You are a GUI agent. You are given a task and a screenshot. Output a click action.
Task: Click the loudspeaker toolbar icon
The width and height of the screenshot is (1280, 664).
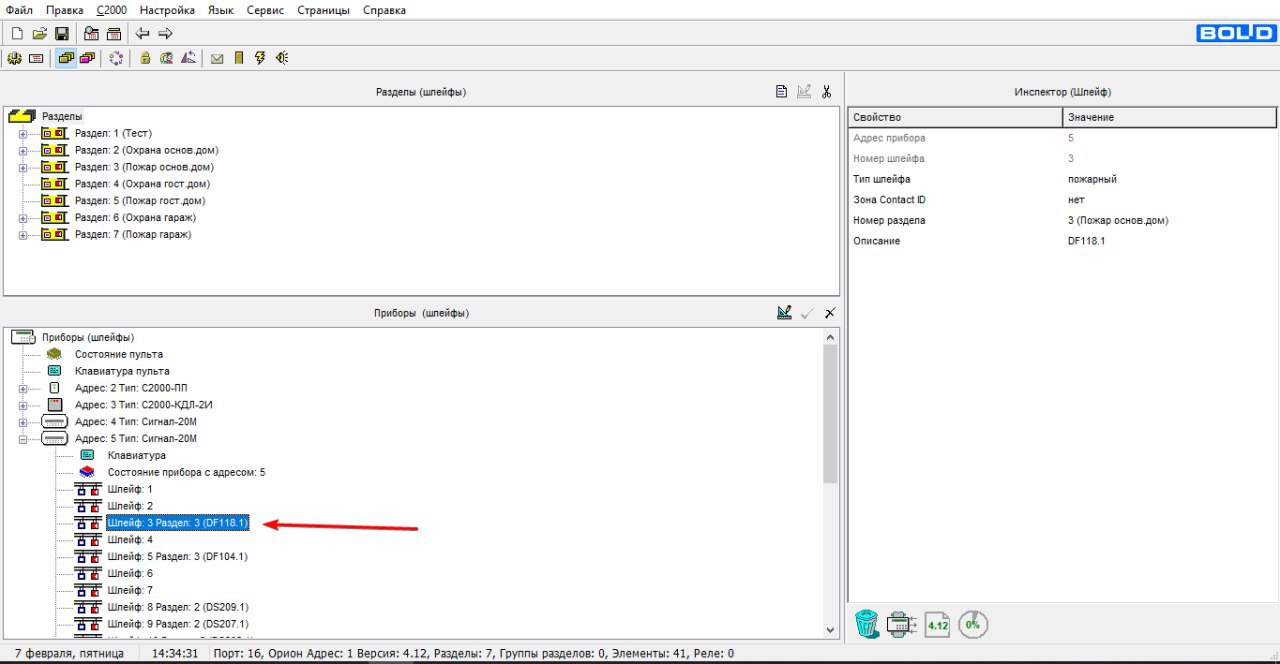tap(282, 58)
